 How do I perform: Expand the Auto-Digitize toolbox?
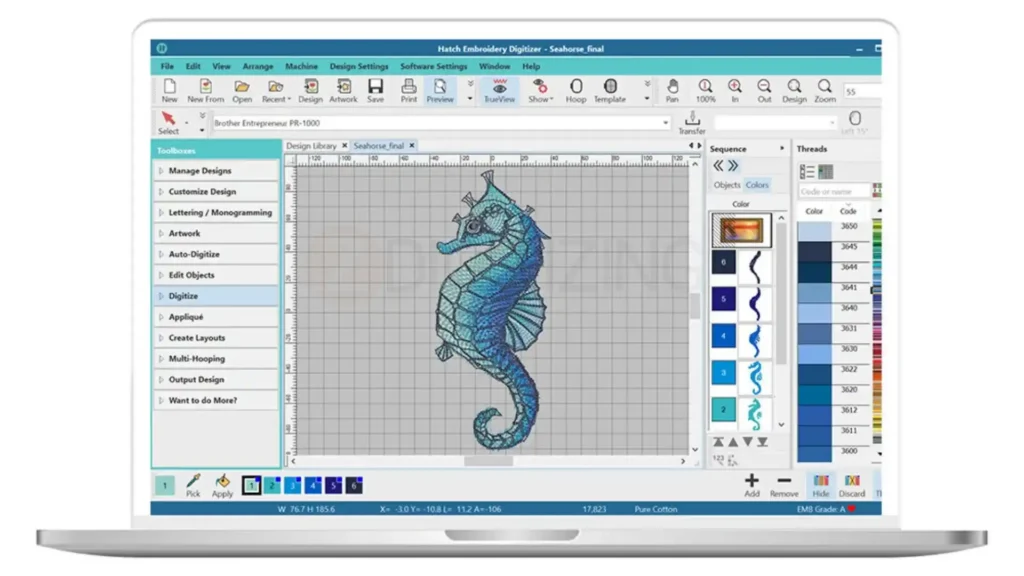tap(216, 254)
